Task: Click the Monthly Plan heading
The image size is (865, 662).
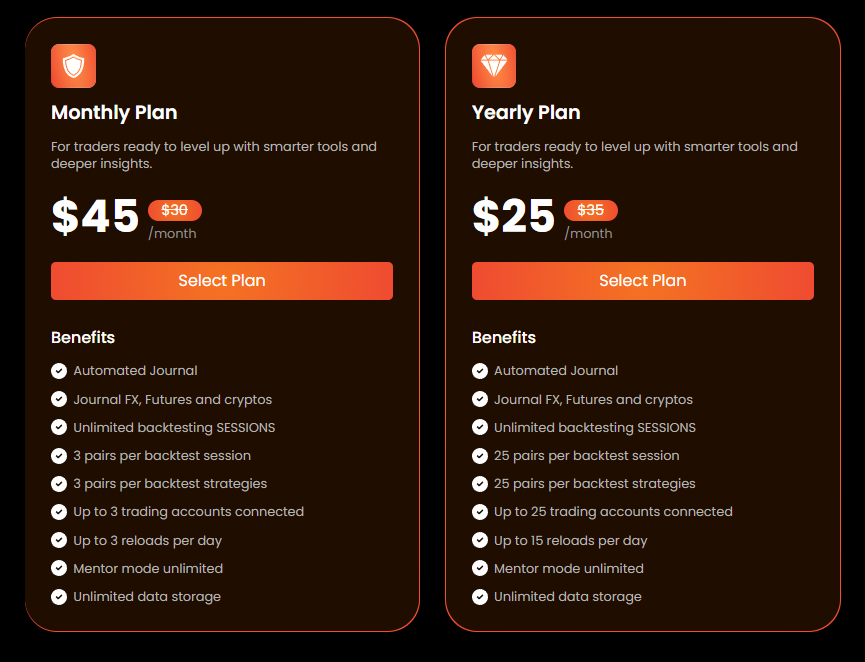Action: 114,113
